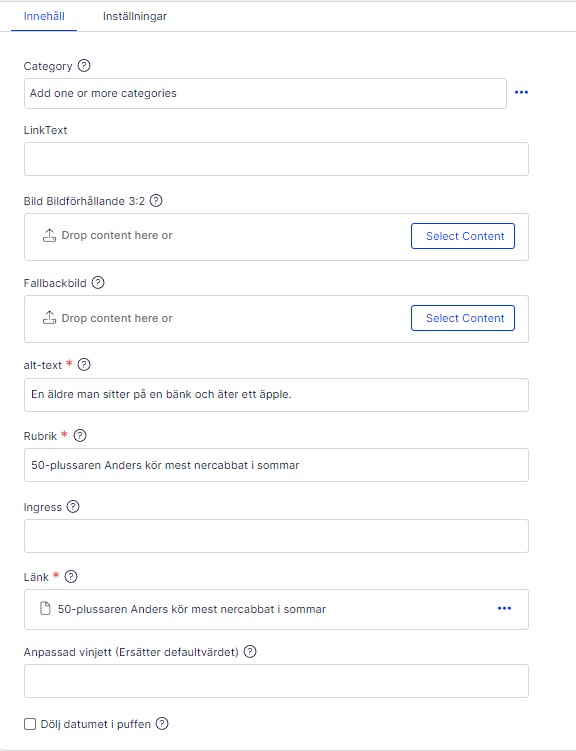Image resolution: width=576 pixels, height=751 pixels.
Task: Focus the Add one or more categories field
Action: coord(265,93)
